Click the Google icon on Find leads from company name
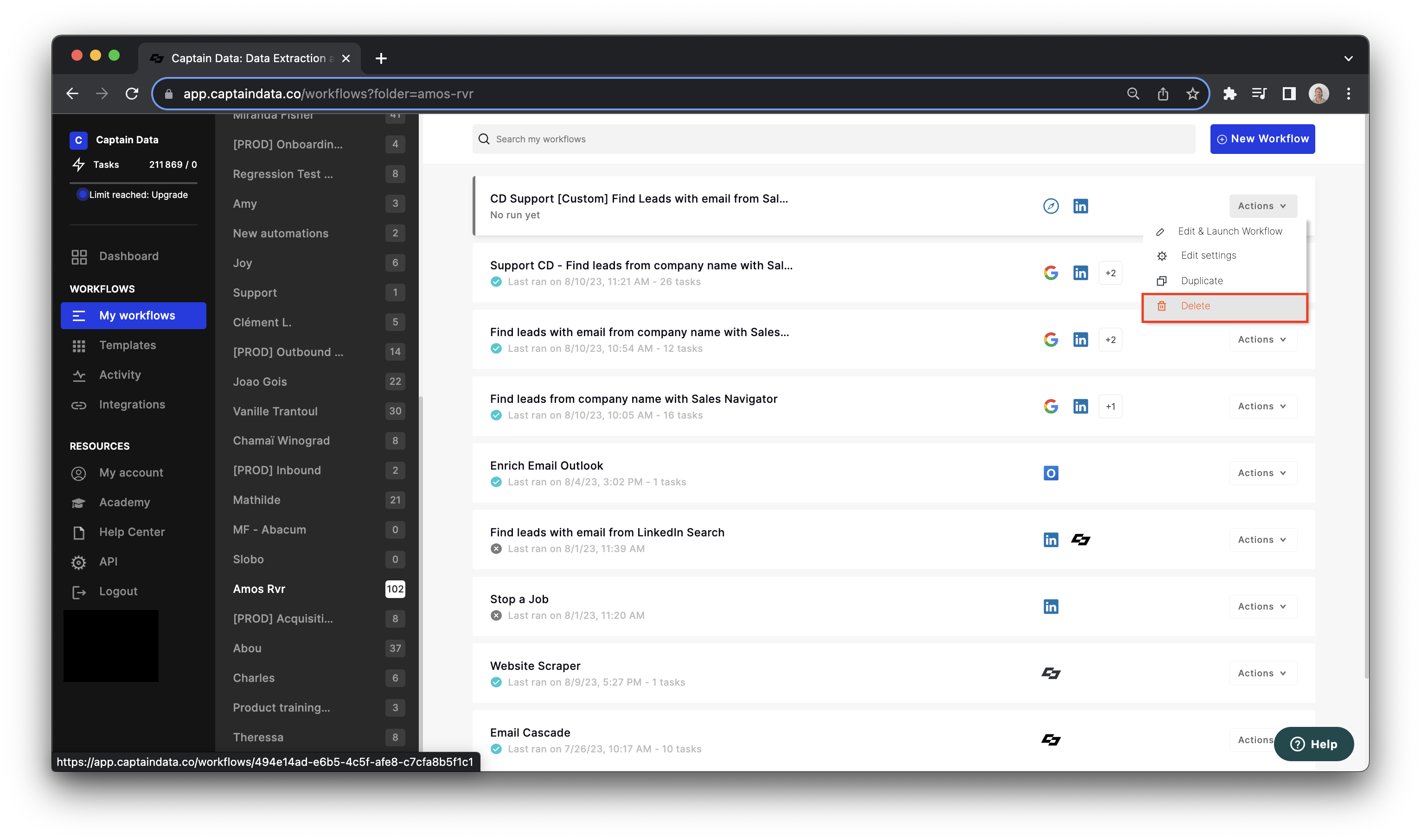The image size is (1421, 840). (1051, 407)
